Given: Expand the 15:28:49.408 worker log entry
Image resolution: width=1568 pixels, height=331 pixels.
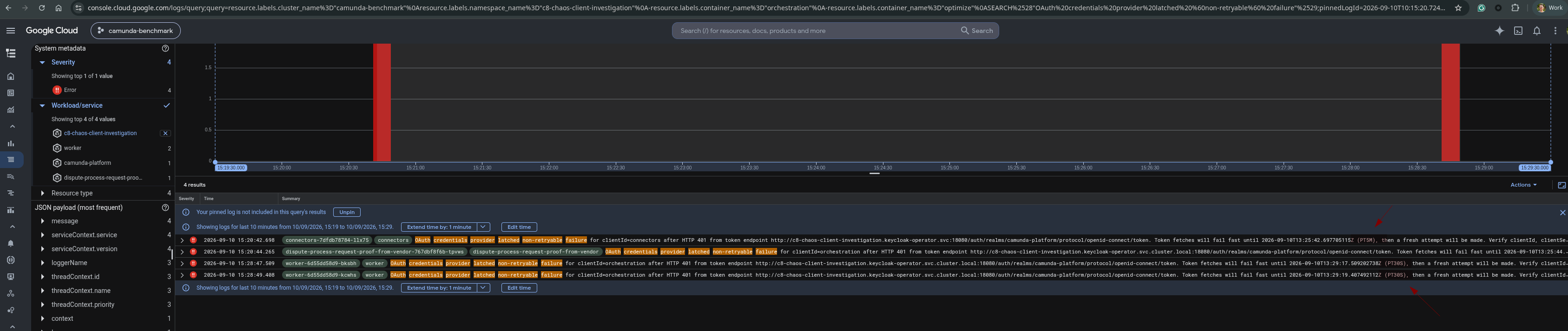Looking at the screenshot, I should click(x=182, y=275).
